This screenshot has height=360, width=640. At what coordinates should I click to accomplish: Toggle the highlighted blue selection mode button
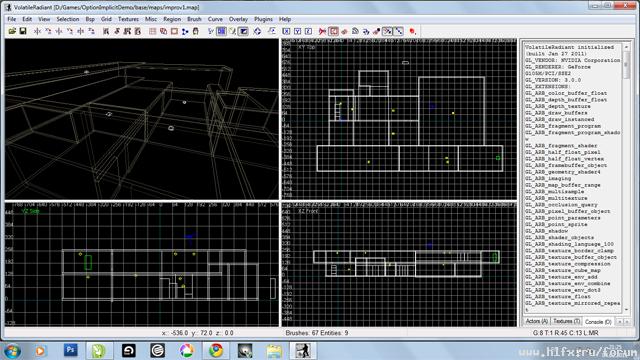tap(222, 31)
